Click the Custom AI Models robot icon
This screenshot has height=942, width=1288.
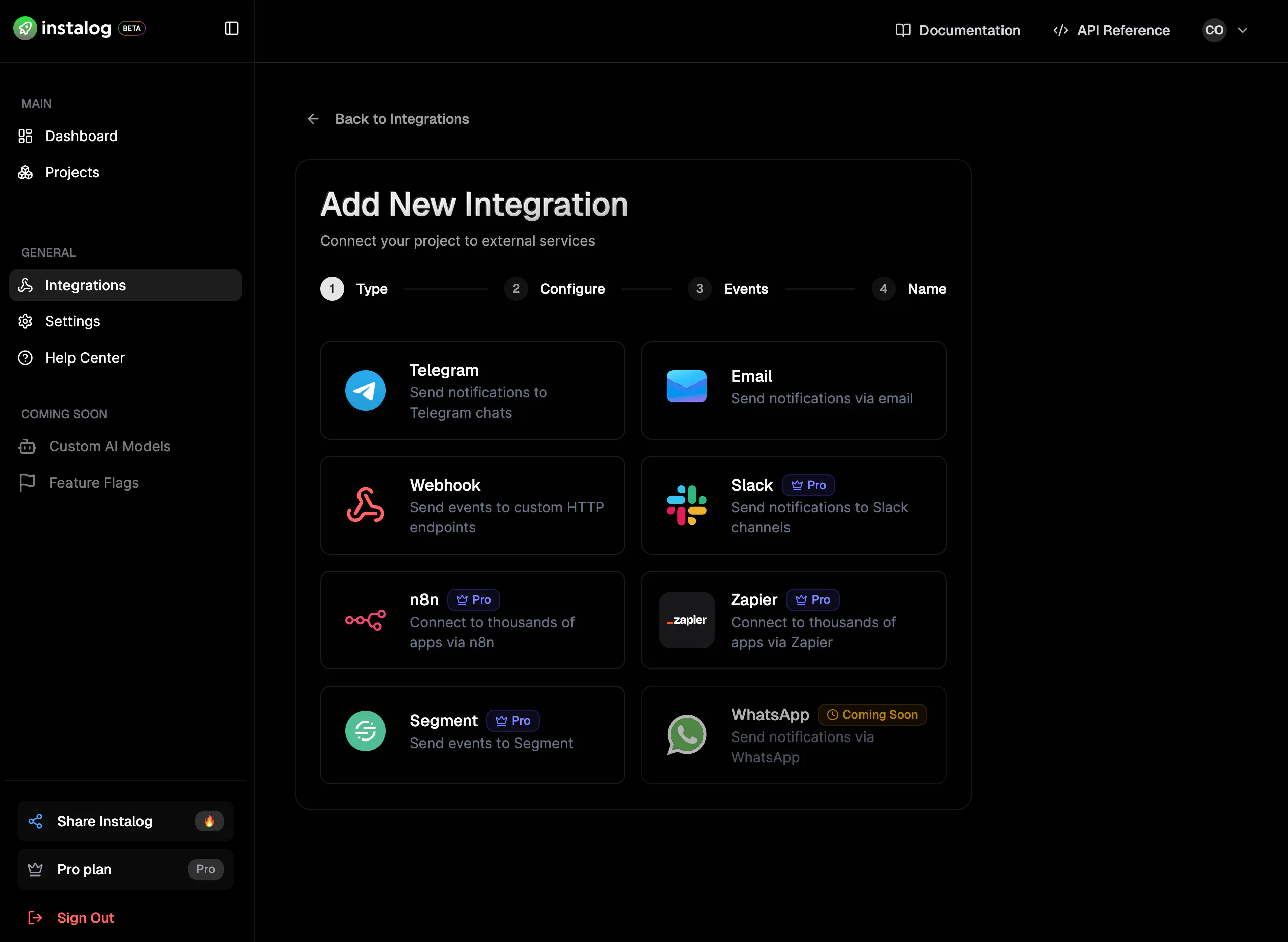point(27,446)
